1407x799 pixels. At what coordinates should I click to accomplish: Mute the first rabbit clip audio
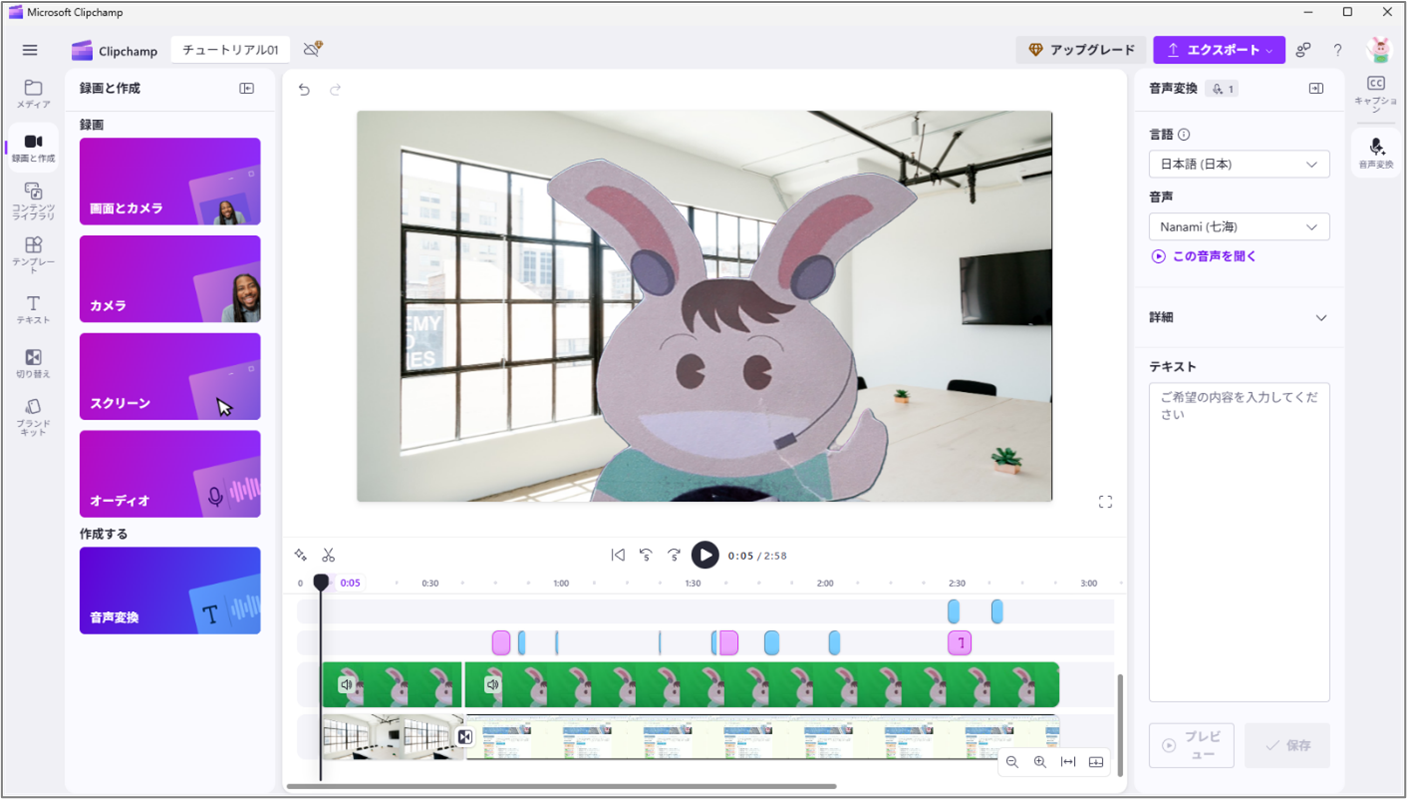(346, 685)
